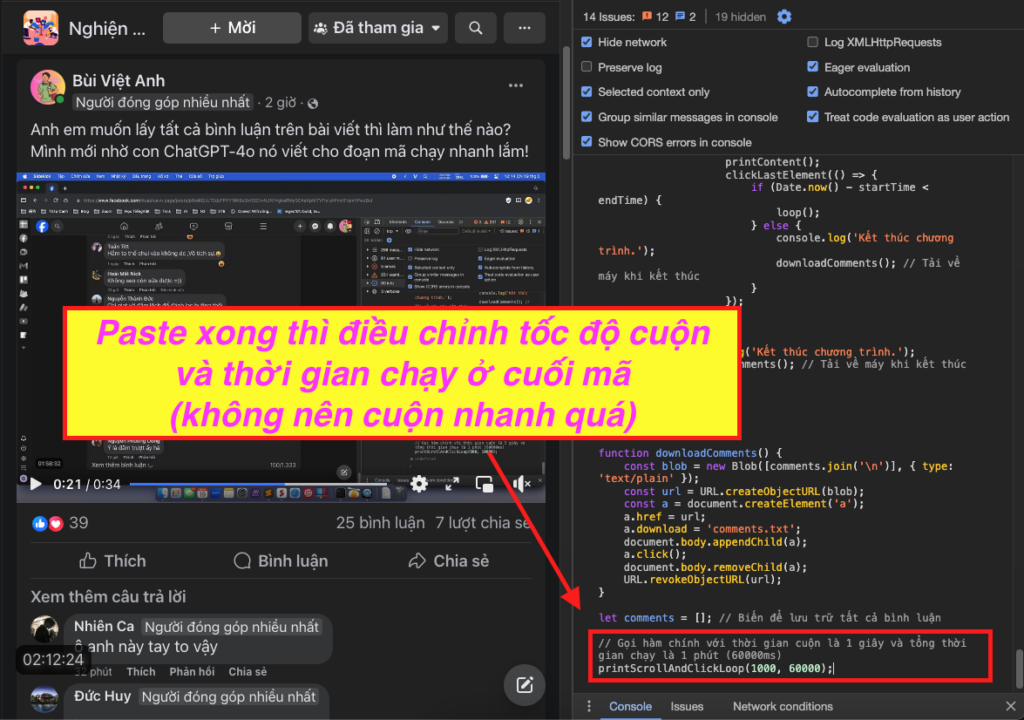Open console settings gear icon

[784, 16]
